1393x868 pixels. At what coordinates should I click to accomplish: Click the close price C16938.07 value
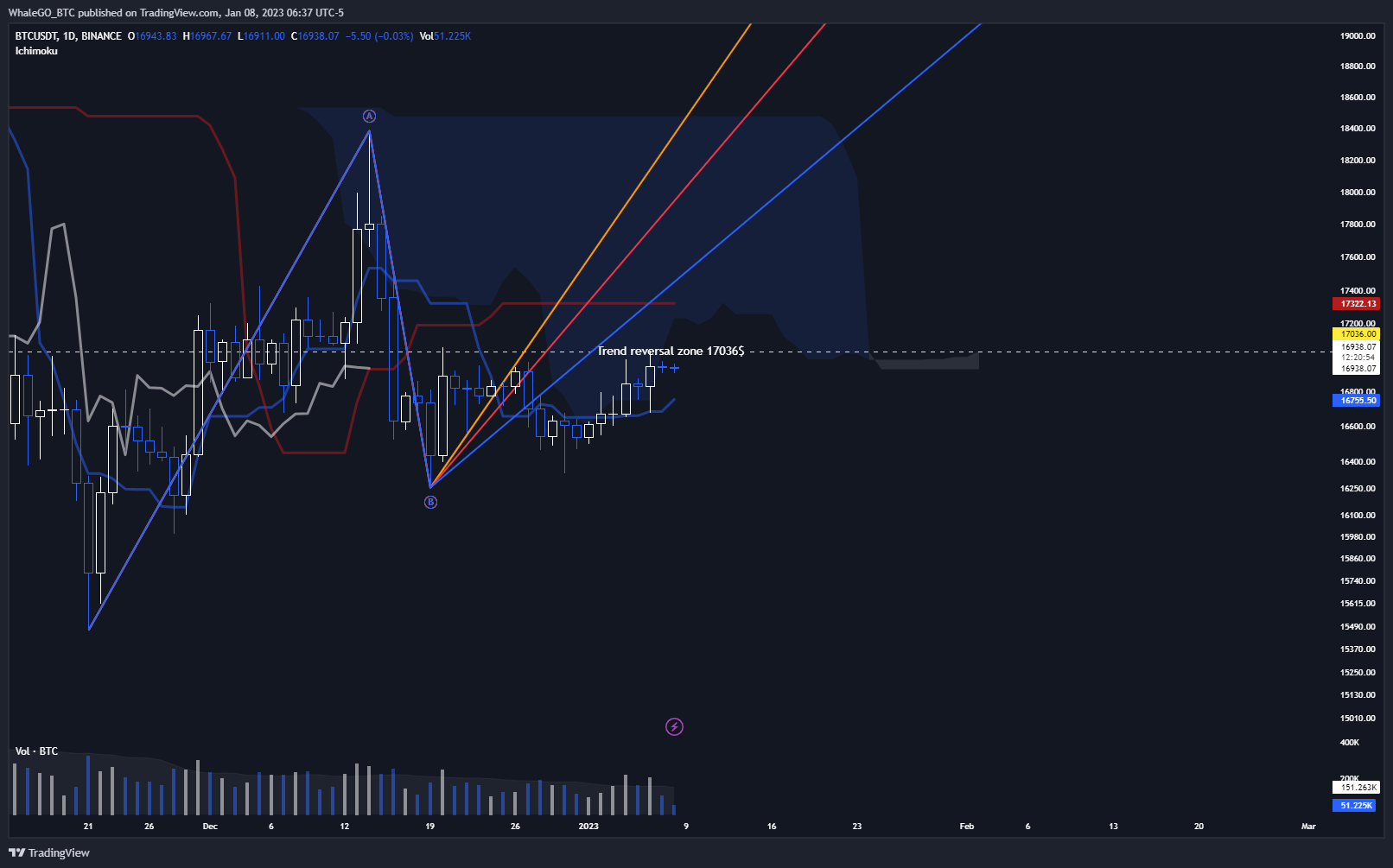point(315,36)
